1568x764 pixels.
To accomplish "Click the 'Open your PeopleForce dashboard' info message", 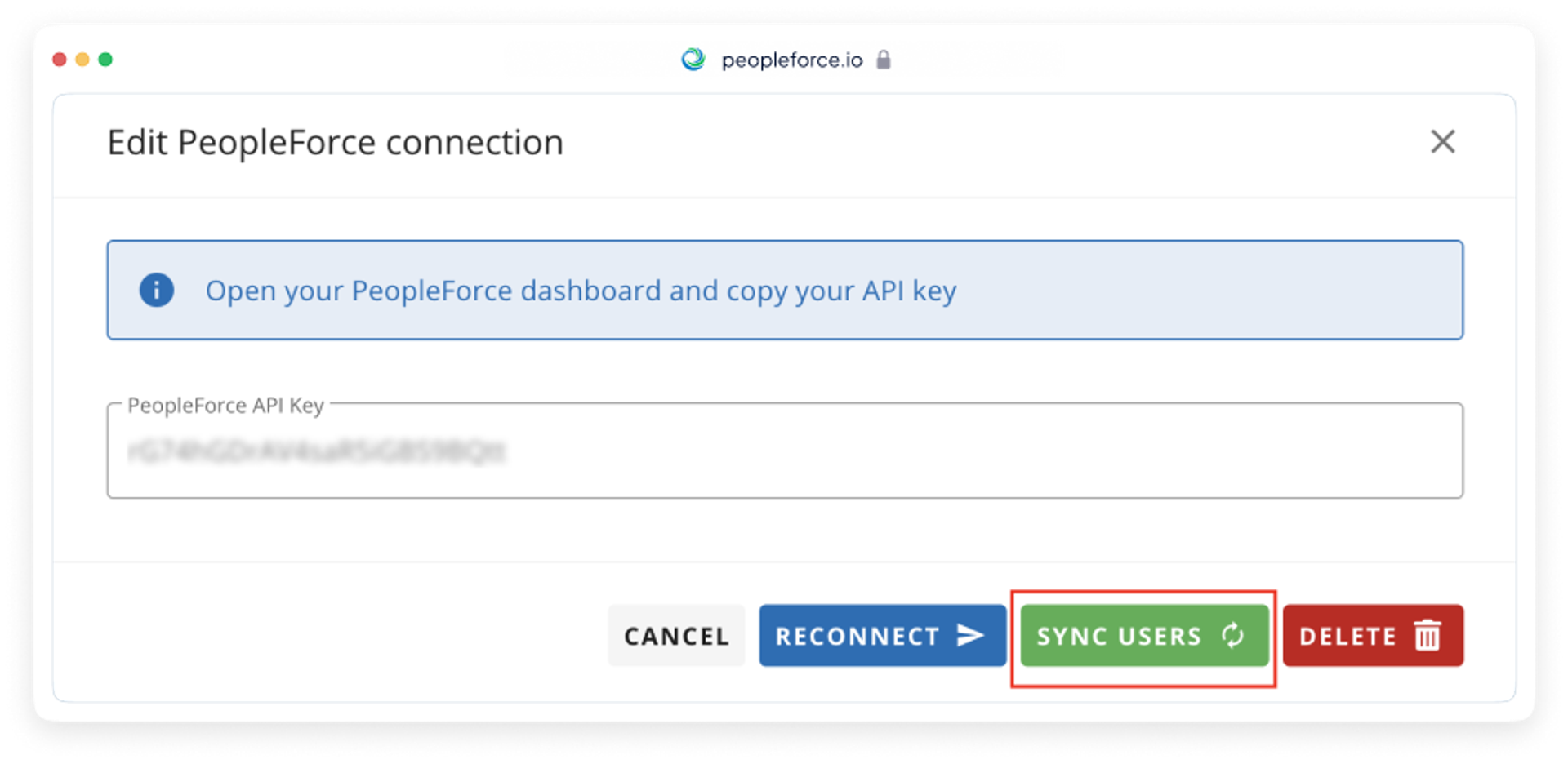I will pos(581,291).
